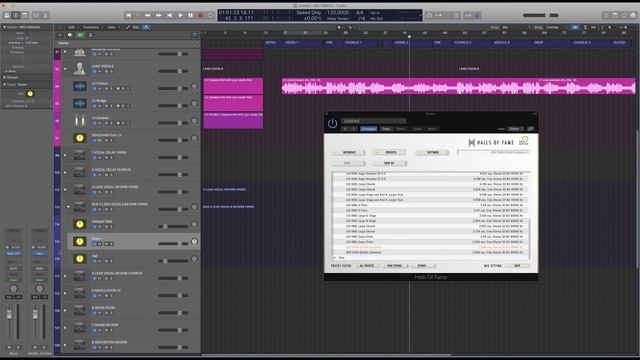Select the ALL PRESETS filter in the plugin
Viewport: 640px width, 360px height.
click(x=367, y=266)
